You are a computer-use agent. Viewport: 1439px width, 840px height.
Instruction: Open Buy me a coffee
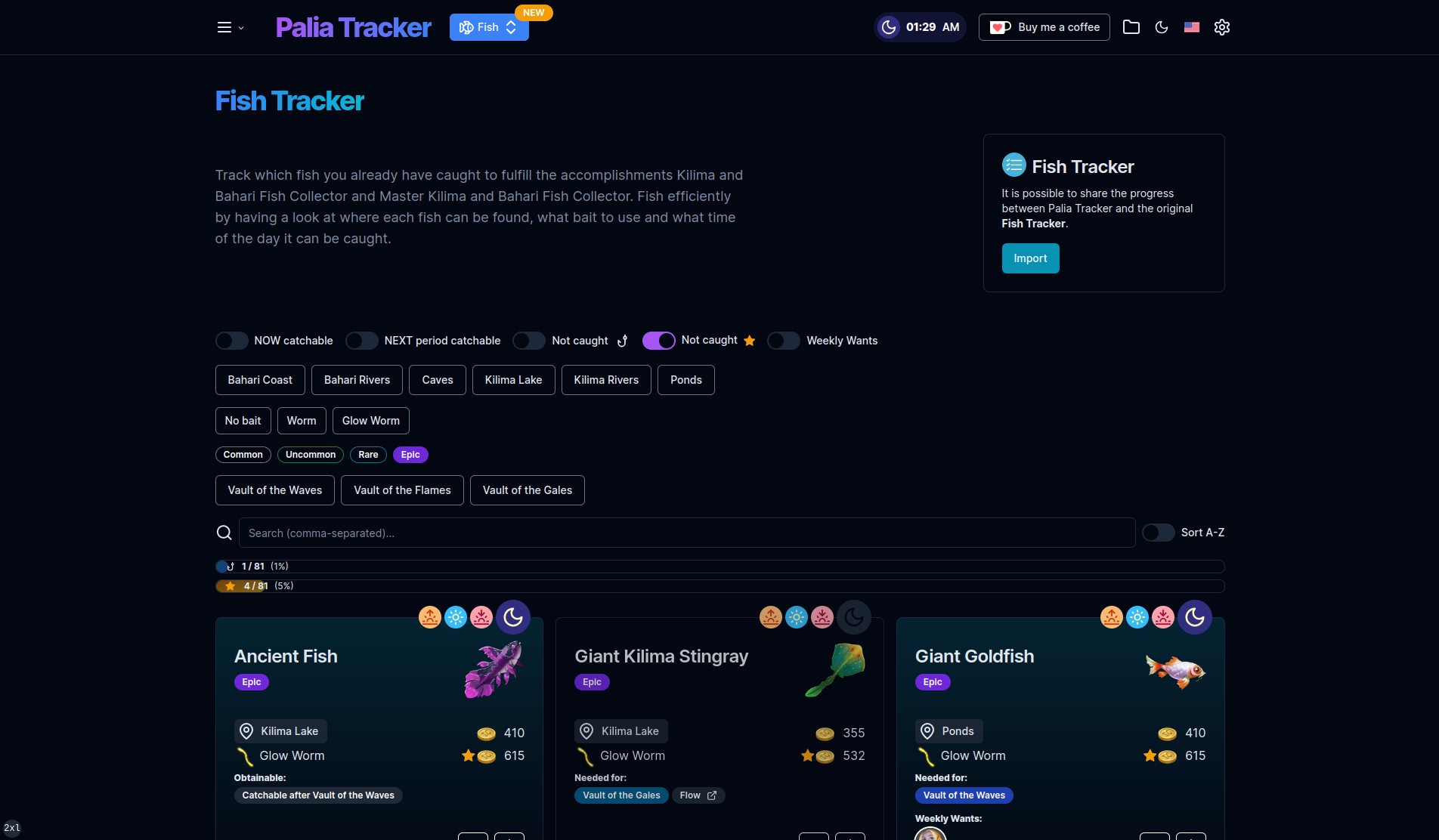point(1044,27)
